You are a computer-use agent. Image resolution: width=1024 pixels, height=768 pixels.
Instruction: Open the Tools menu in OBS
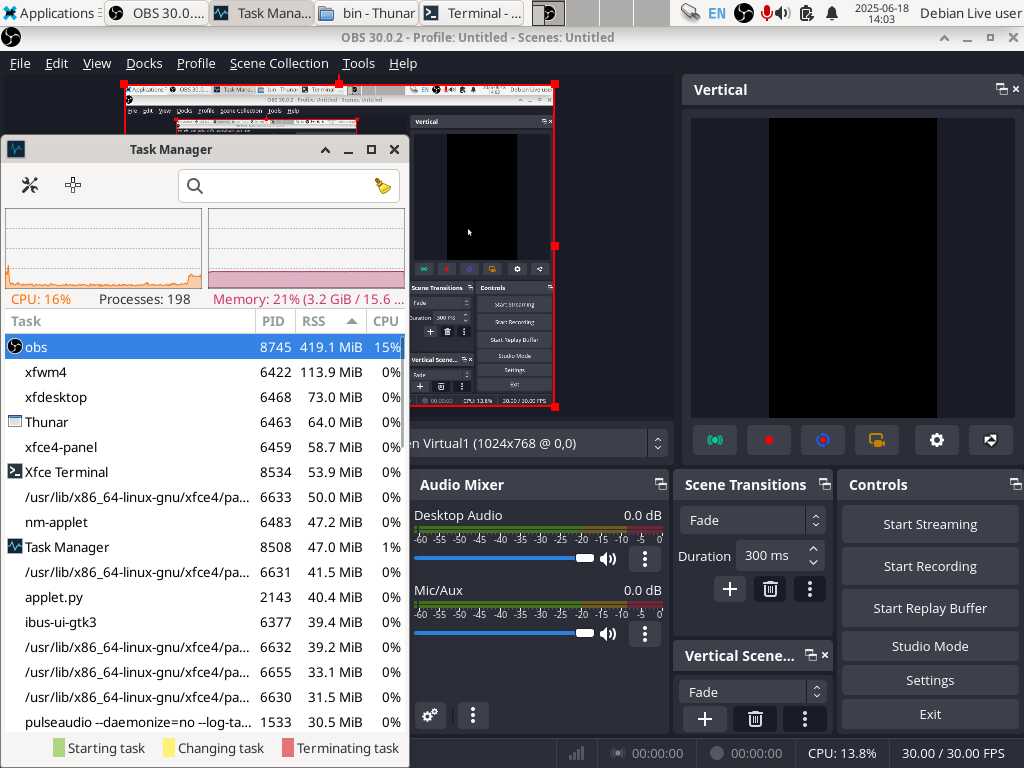pyautogui.click(x=359, y=63)
